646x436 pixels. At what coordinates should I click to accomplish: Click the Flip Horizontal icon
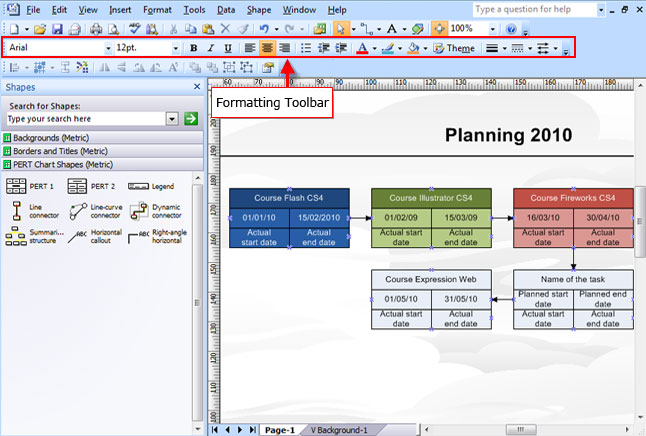tap(104, 67)
